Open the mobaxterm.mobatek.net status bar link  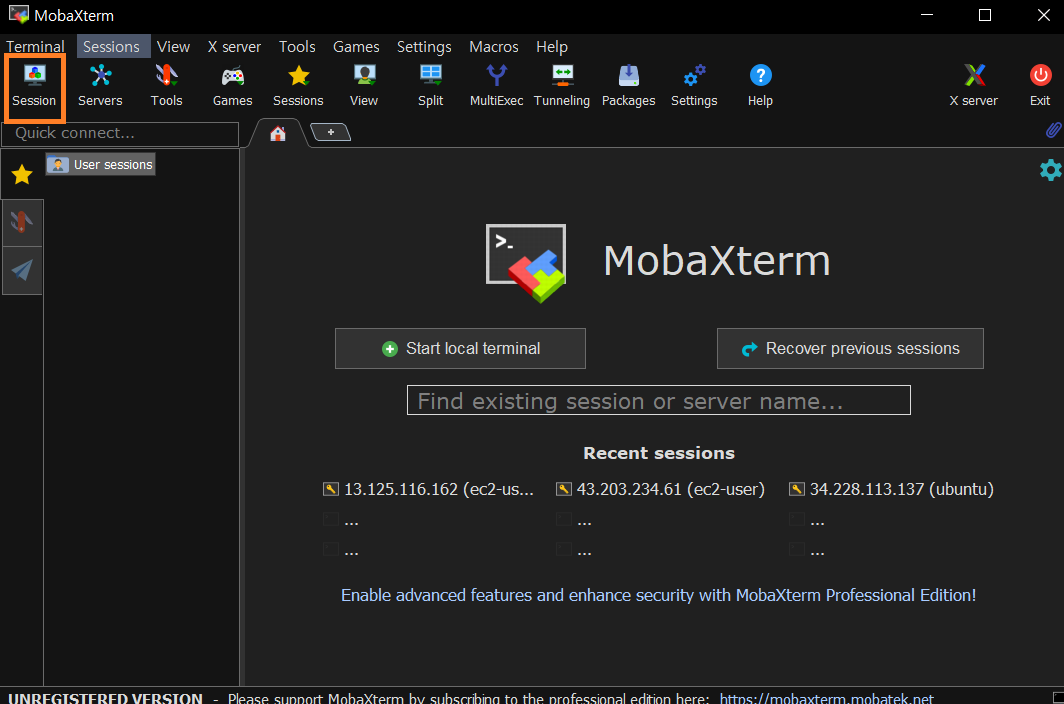pyautogui.click(x=826, y=698)
